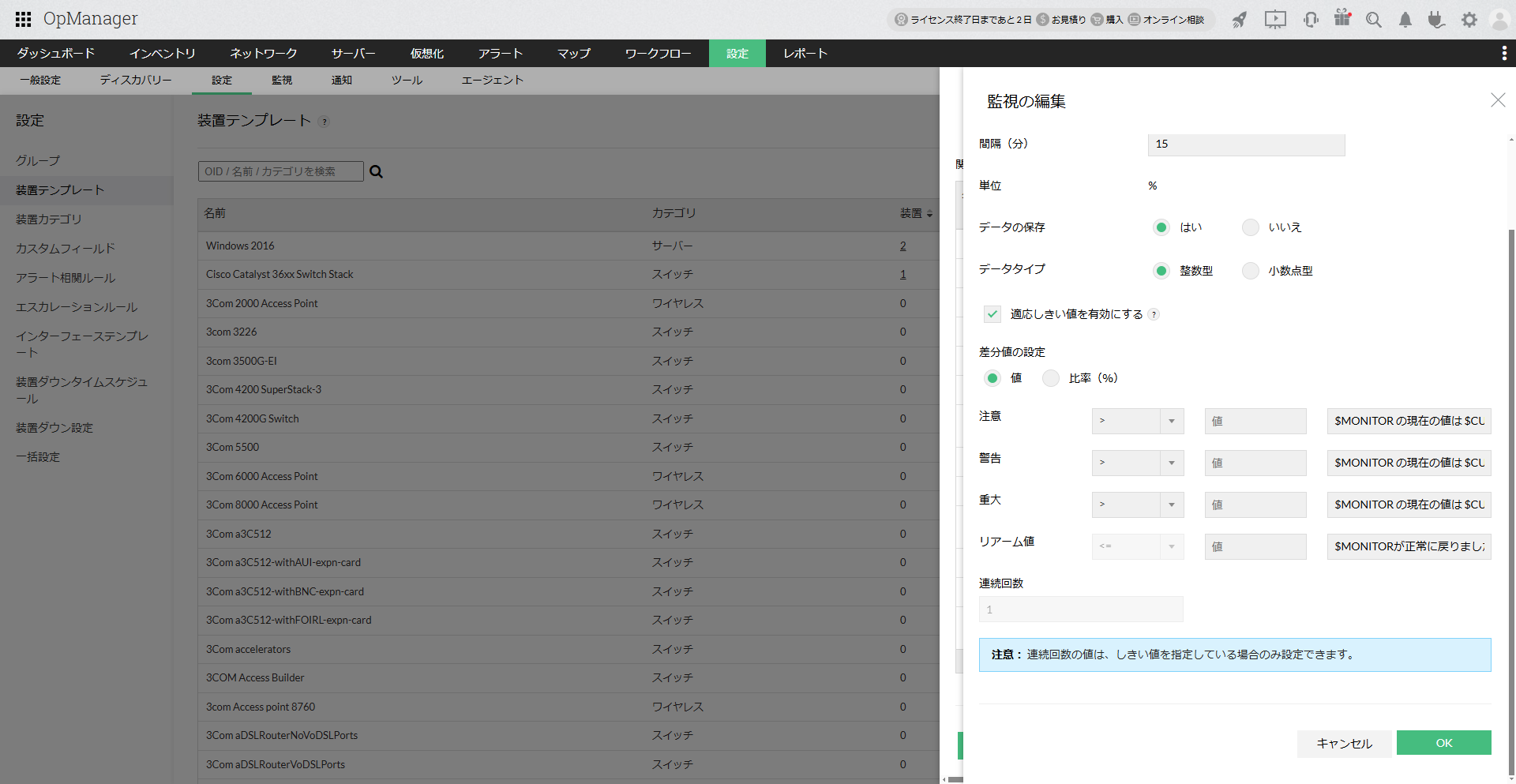
Task: Click 間隔 (分) input field
Action: [1247, 144]
